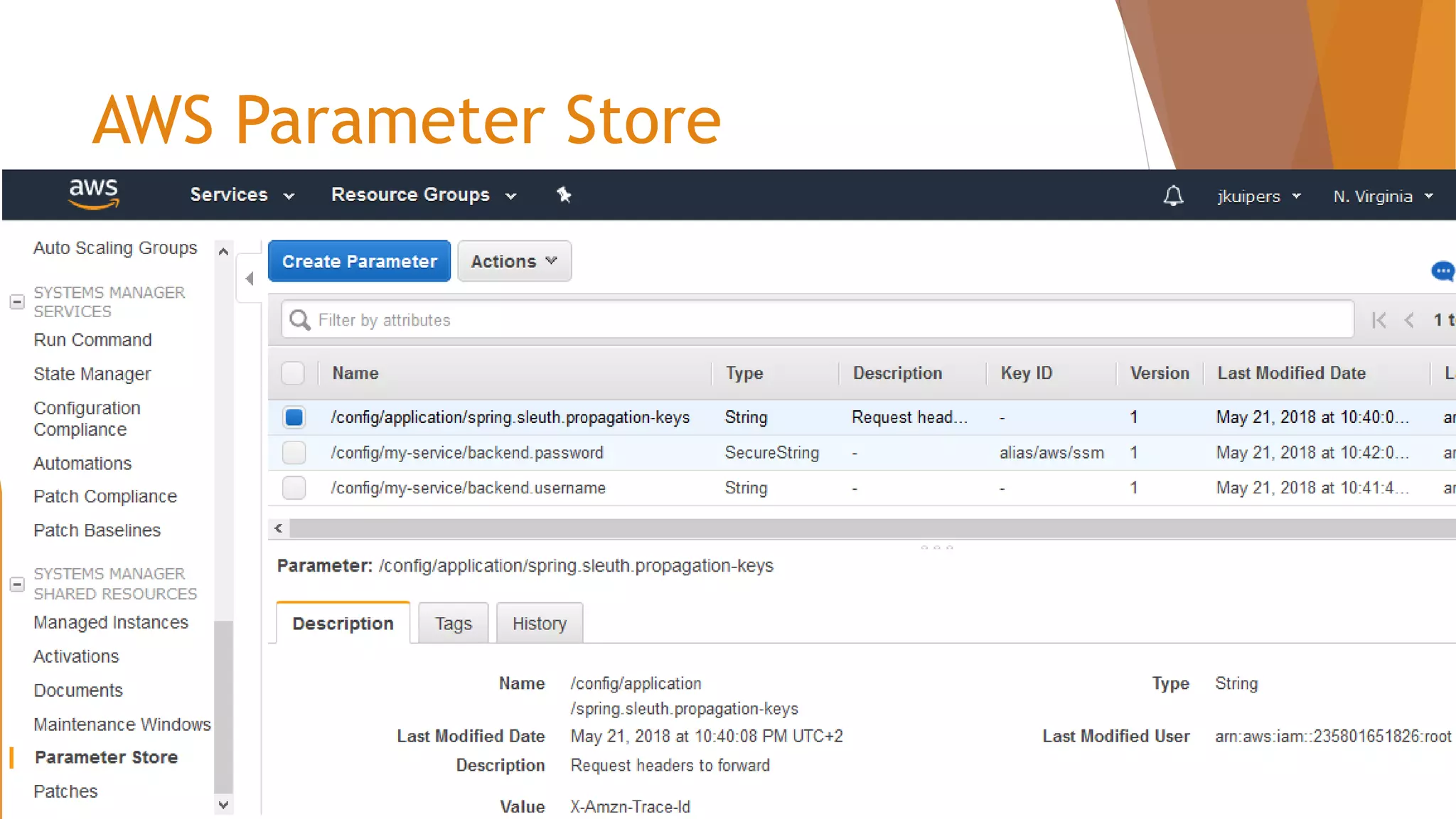Collapse Systems Manager Services section
Viewport: 1456px width, 819px height.
point(17,302)
